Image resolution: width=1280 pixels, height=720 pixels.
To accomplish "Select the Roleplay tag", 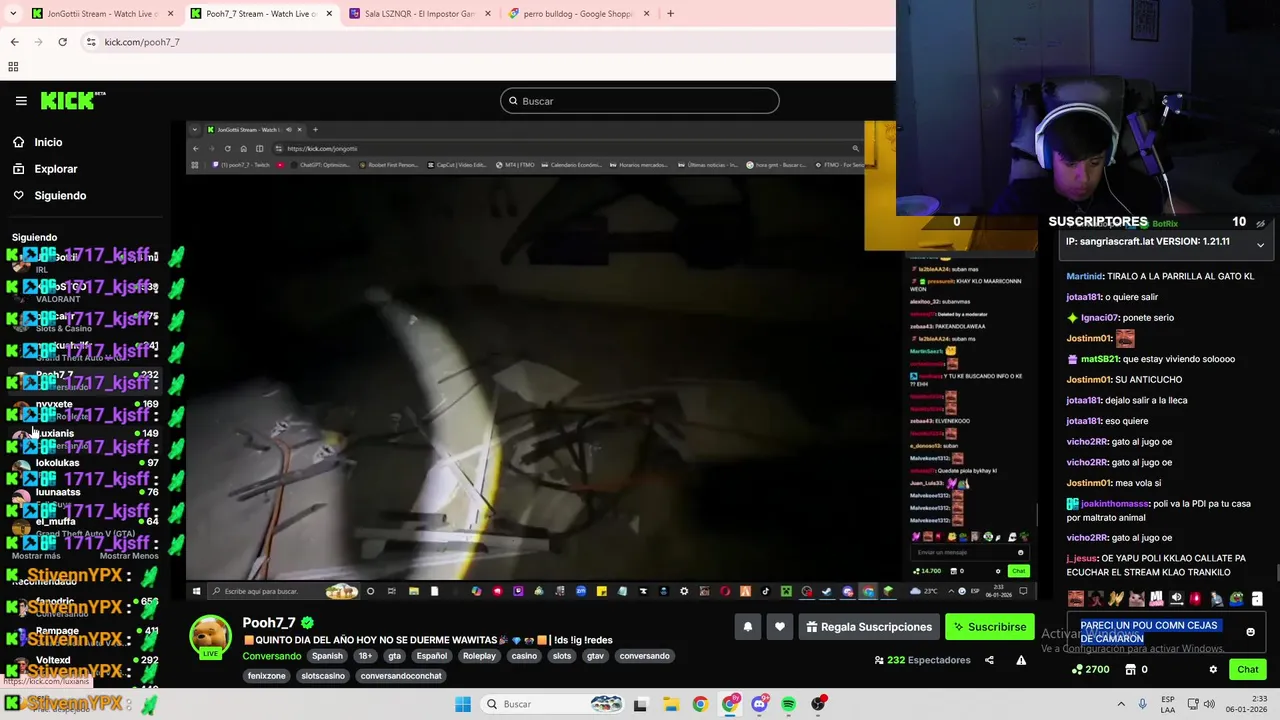I will pyautogui.click(x=479, y=656).
